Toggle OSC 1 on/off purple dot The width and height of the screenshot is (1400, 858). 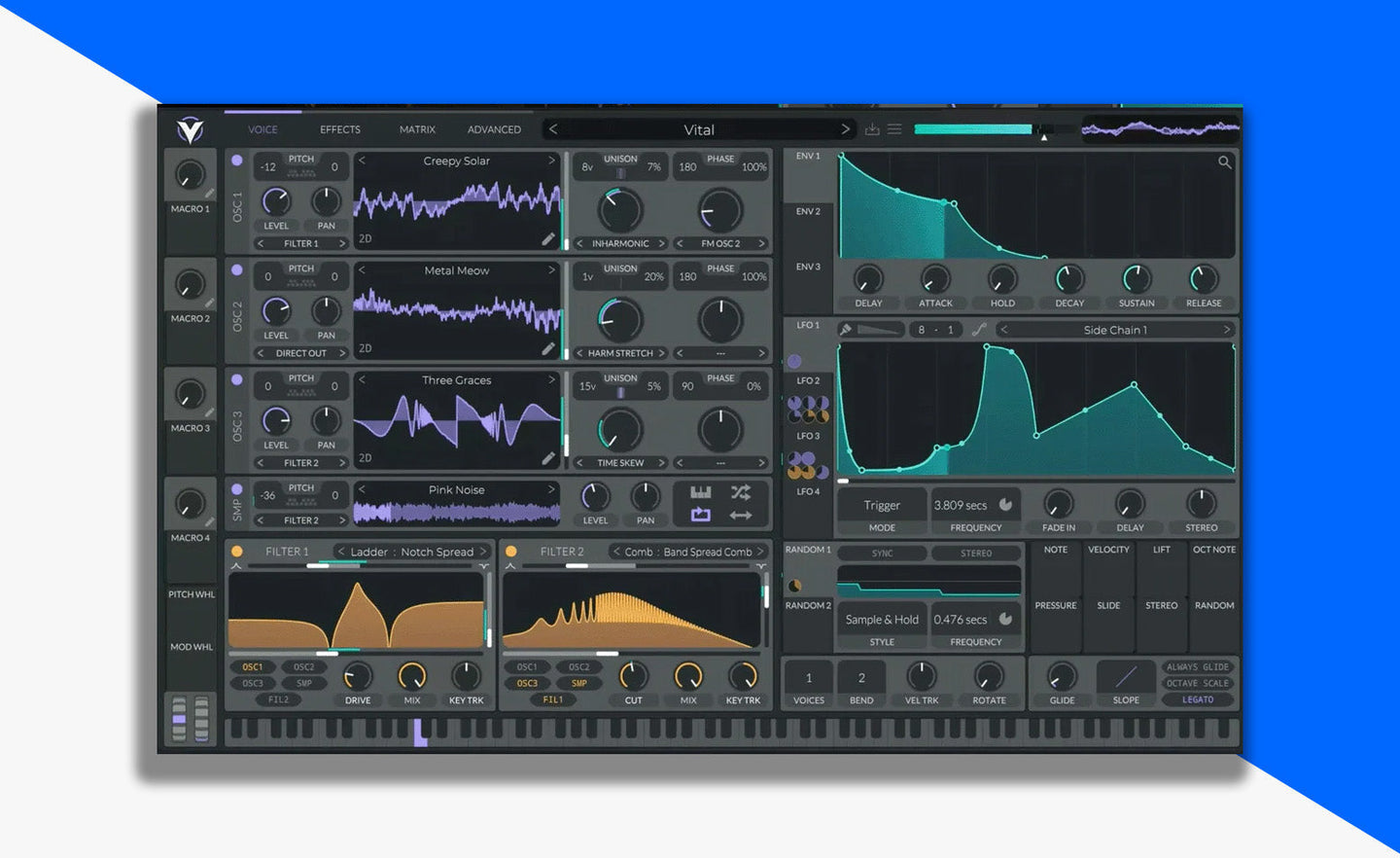(x=237, y=161)
